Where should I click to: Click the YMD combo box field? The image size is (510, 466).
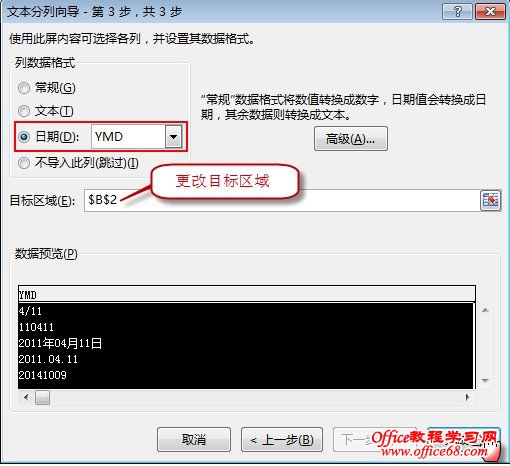137,136
